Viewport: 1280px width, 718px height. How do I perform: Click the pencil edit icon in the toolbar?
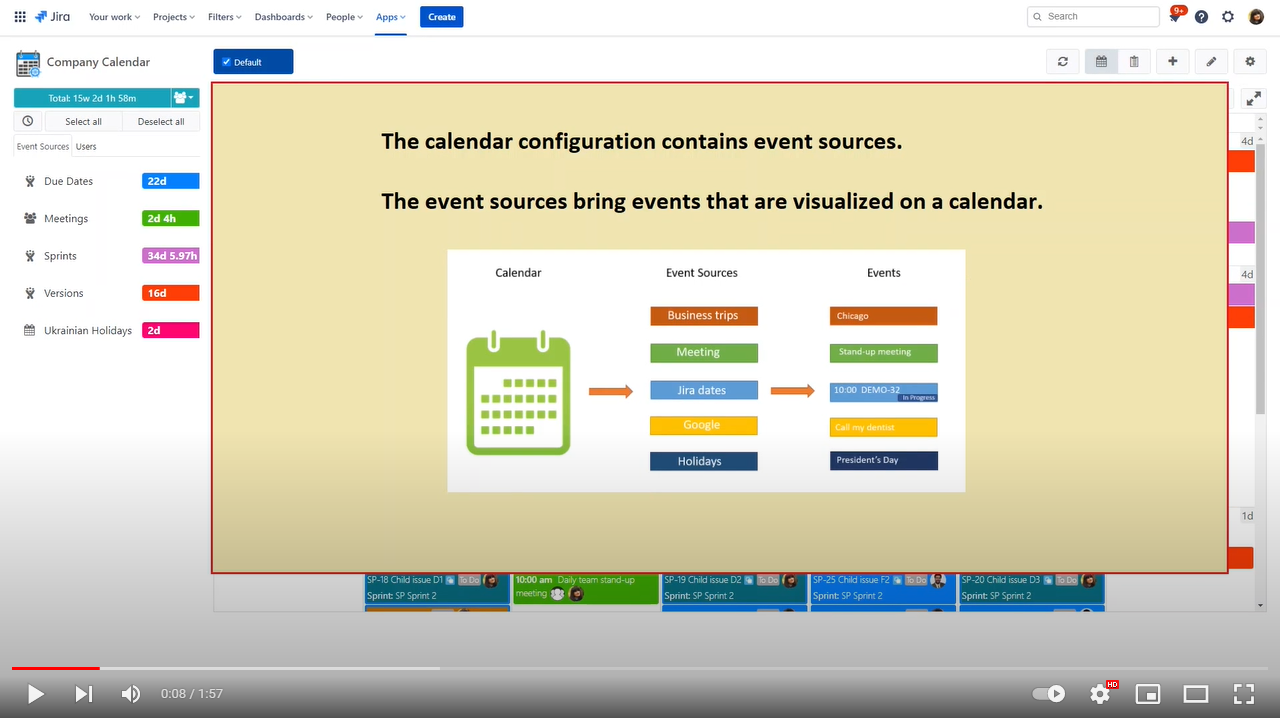[x=1210, y=61]
